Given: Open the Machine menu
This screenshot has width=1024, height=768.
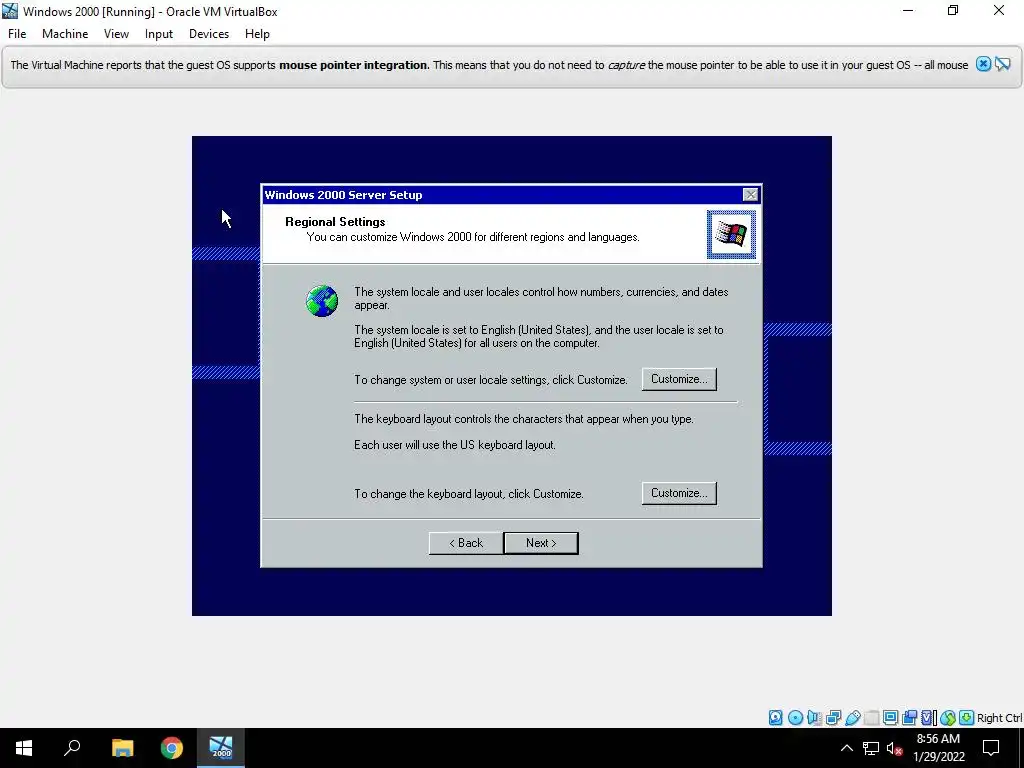Looking at the screenshot, I should click(65, 34).
